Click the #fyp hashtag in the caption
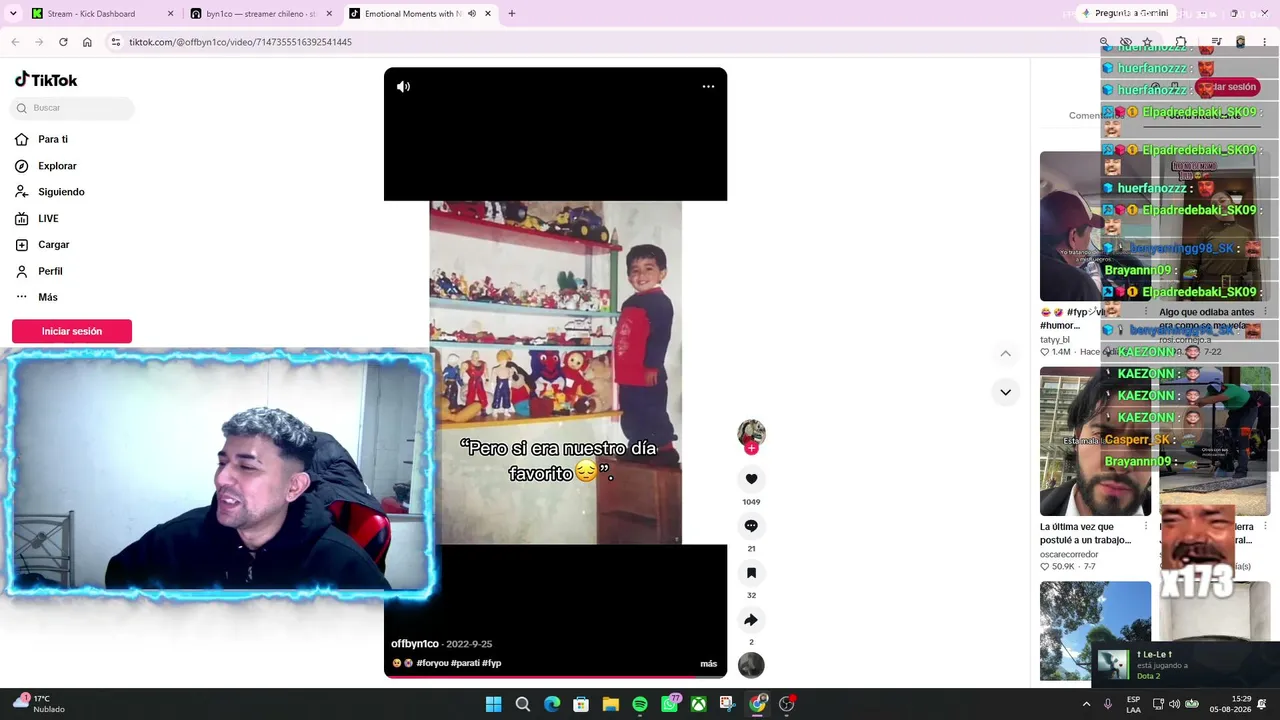 [491, 663]
